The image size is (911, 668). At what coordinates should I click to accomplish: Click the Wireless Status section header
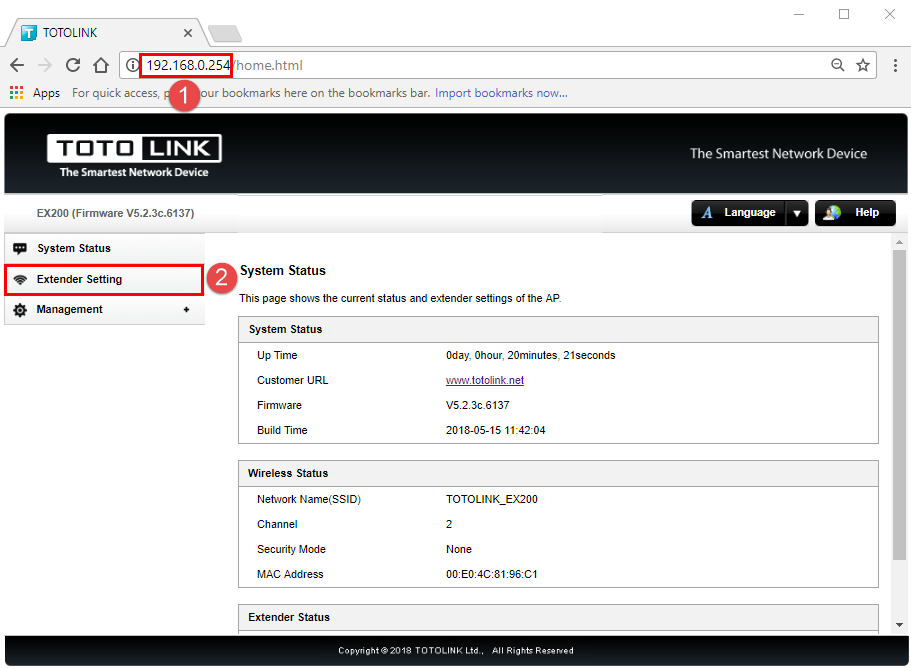point(558,473)
